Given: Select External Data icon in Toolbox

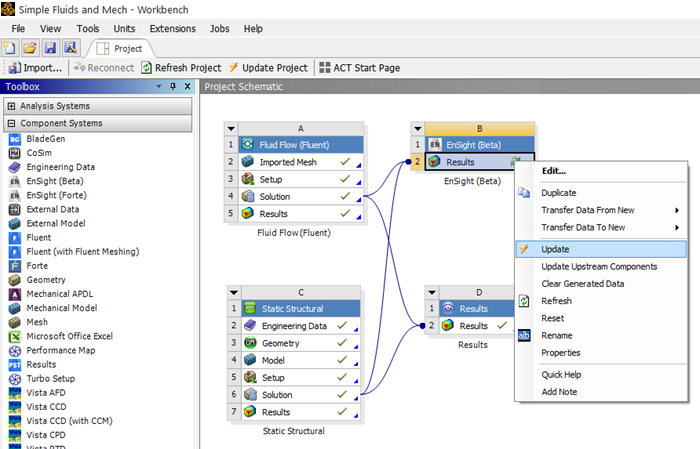Looking at the screenshot, I should tap(15, 209).
